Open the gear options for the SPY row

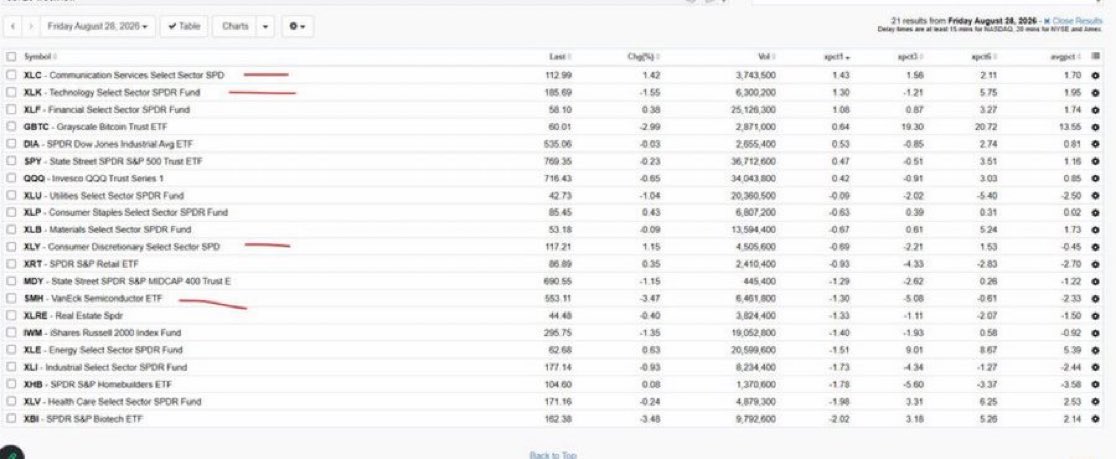point(1095,162)
